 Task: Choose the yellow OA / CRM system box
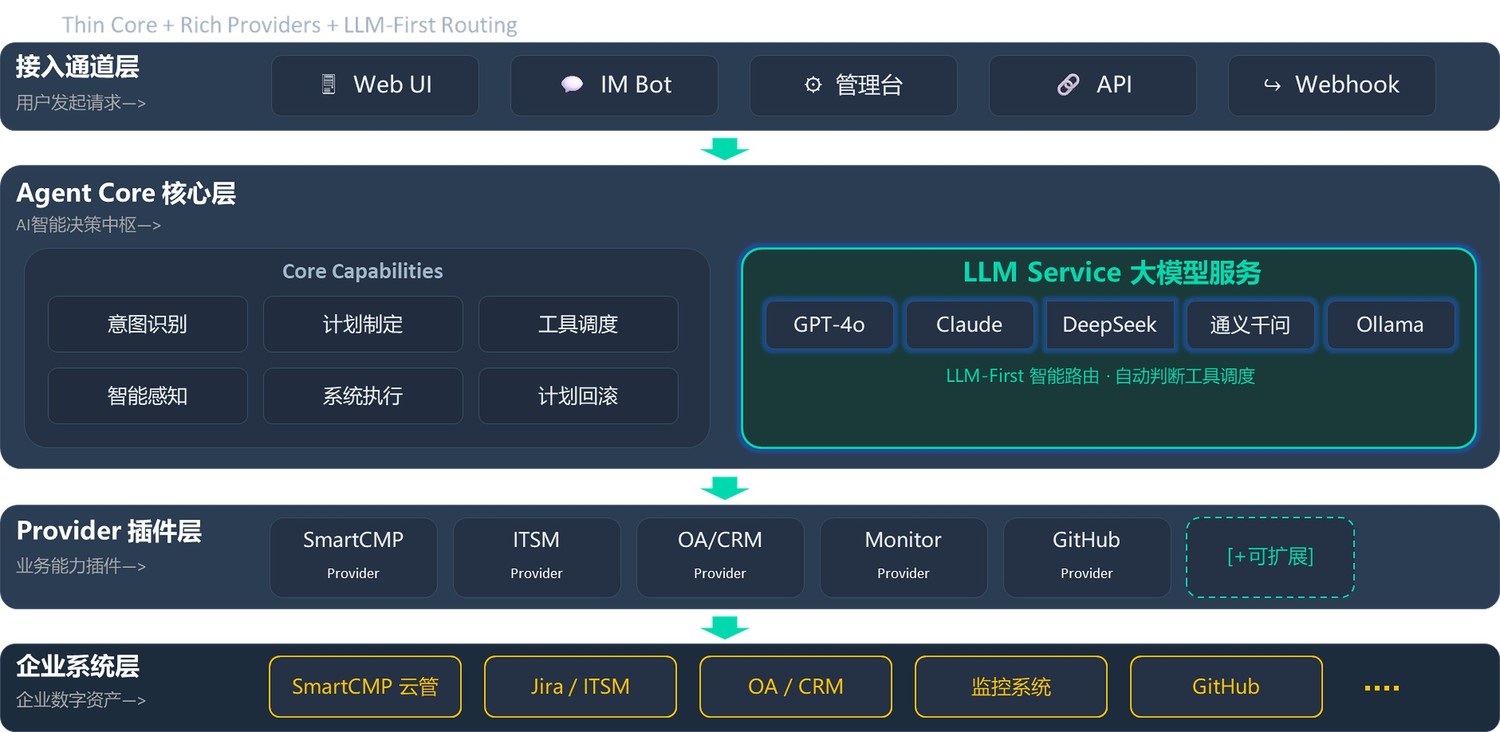coord(796,687)
